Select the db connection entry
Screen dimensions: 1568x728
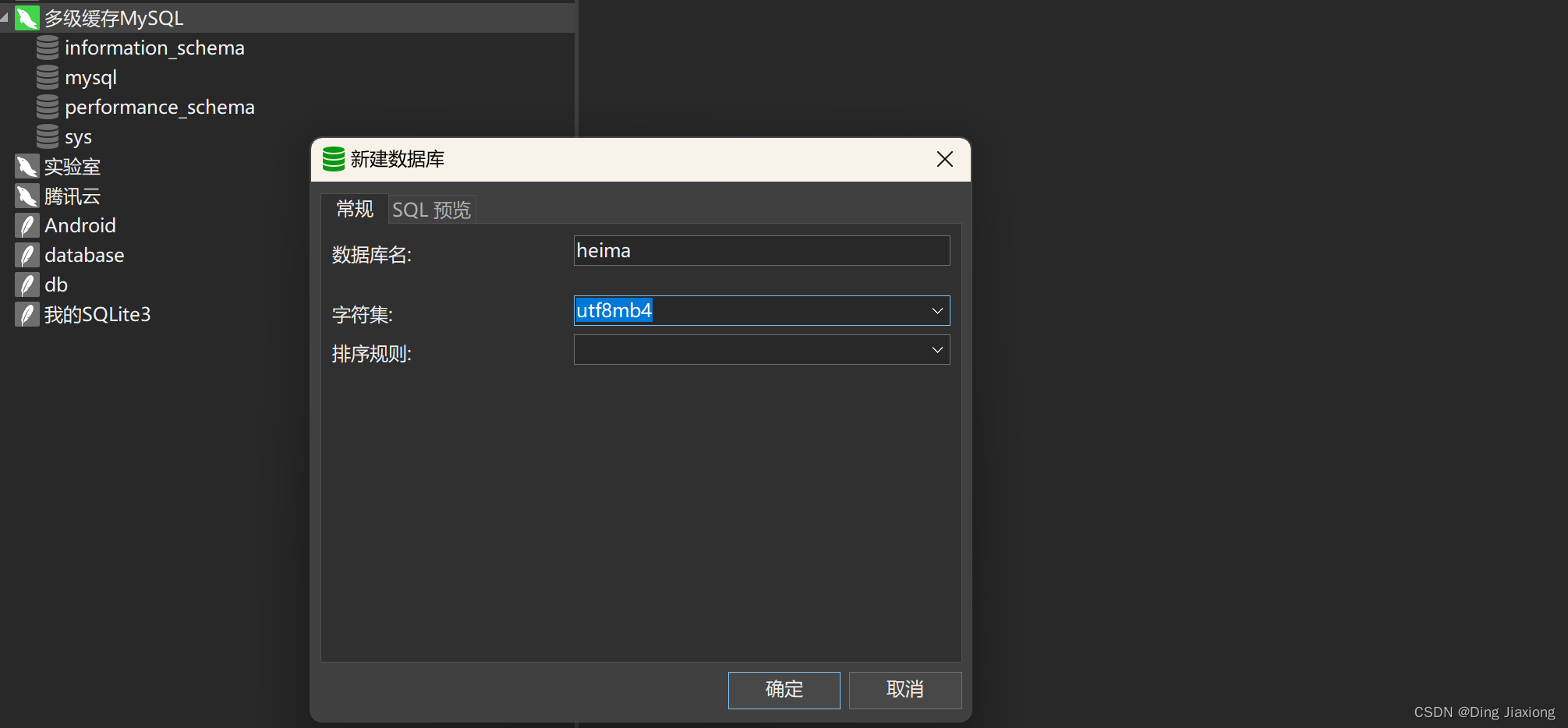pyautogui.click(x=56, y=284)
